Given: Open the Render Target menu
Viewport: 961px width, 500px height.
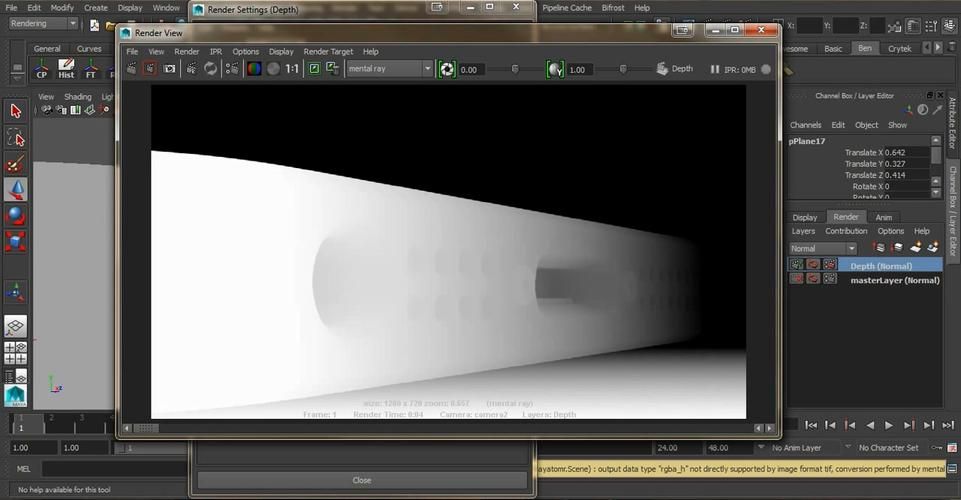Looking at the screenshot, I should [x=328, y=51].
